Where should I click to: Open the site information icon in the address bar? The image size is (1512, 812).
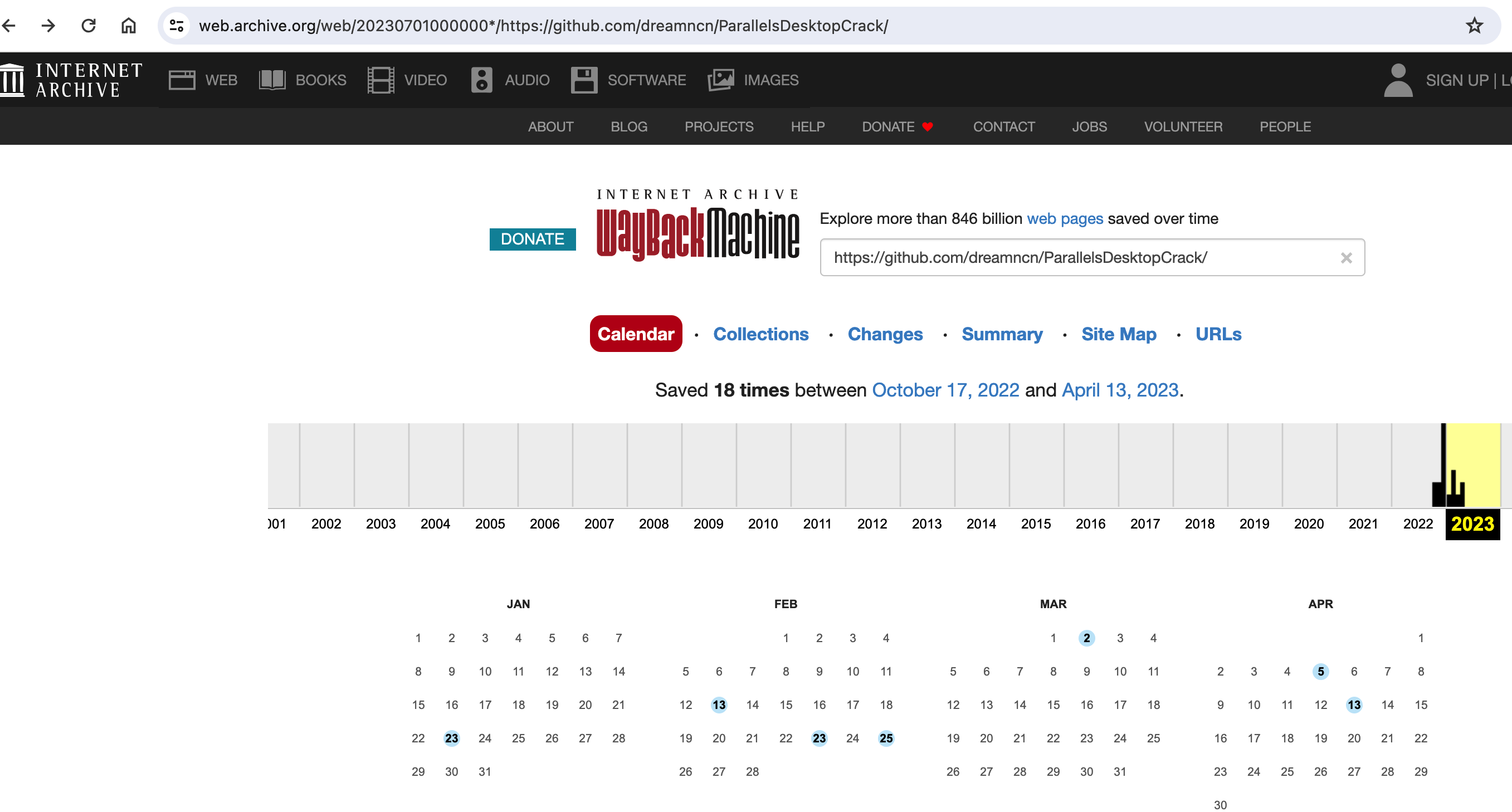(177, 25)
